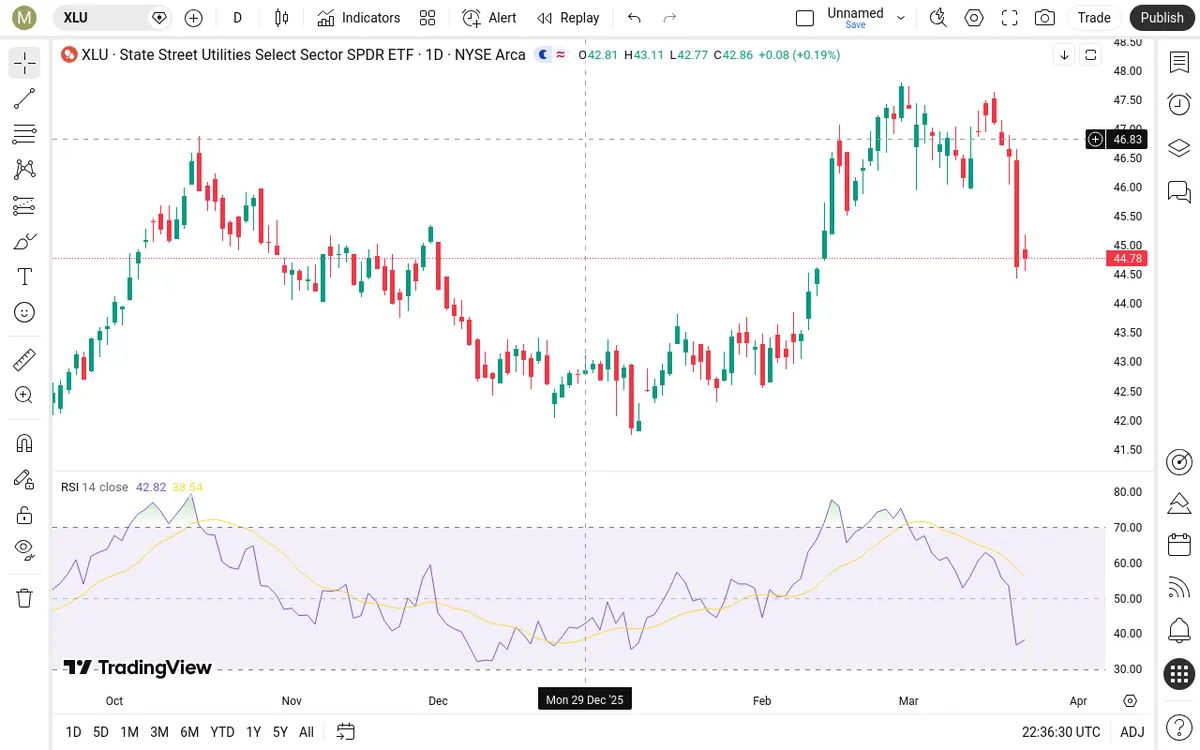Select the 3M time range
The width and height of the screenshot is (1200, 750).
click(x=159, y=732)
